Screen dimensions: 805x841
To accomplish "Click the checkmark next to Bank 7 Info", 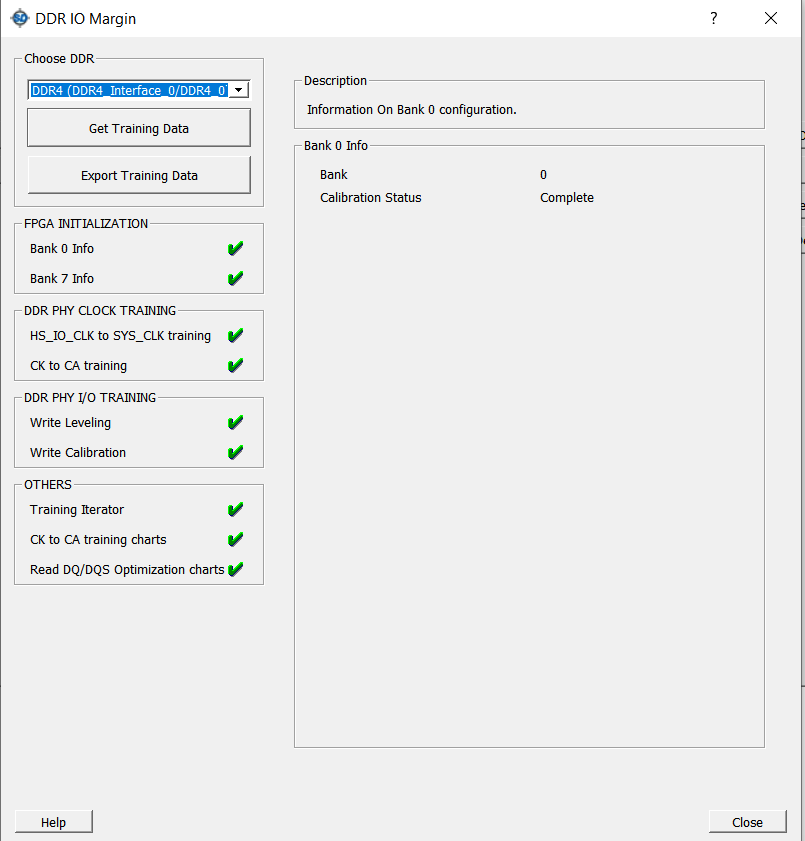I will tap(236, 279).
